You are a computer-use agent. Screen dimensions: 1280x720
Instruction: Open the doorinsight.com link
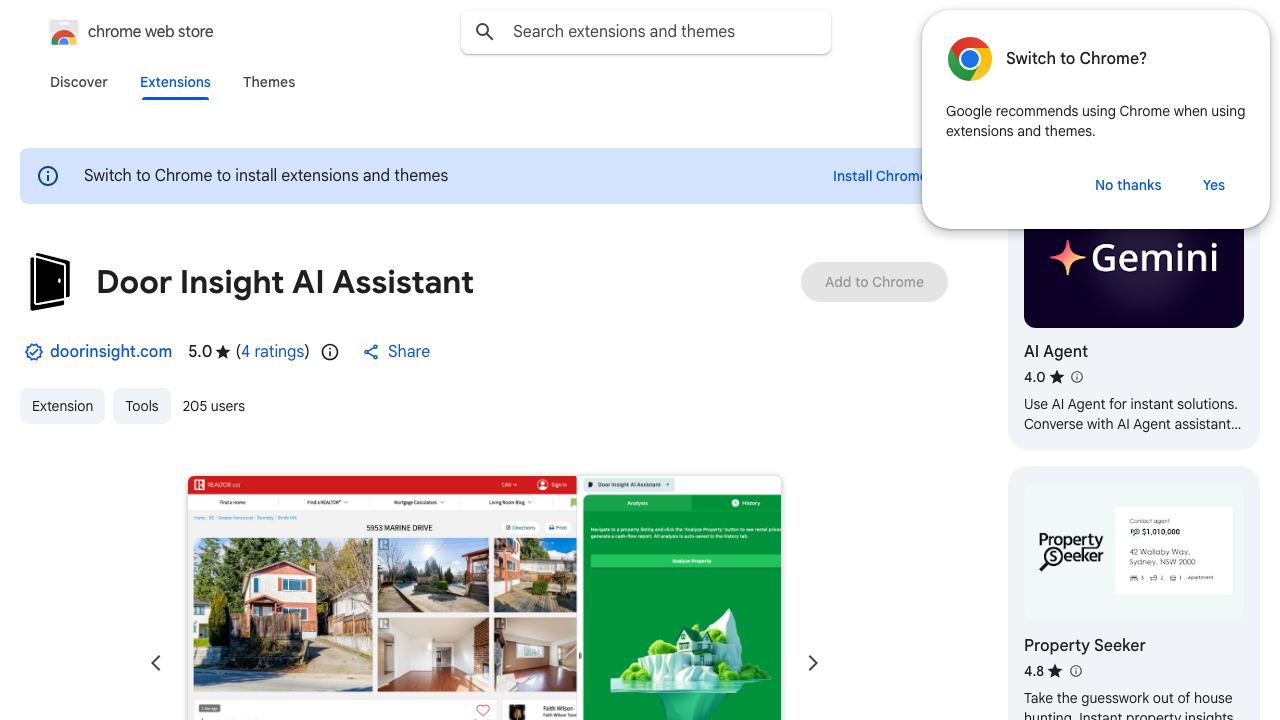(111, 352)
